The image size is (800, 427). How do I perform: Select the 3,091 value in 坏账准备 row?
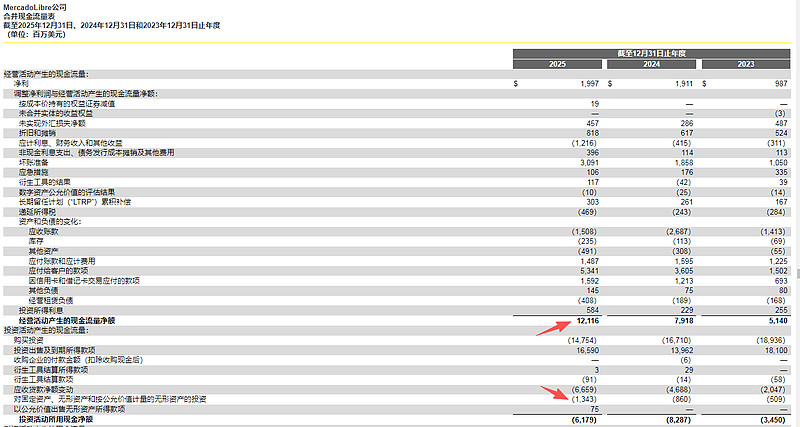(589, 163)
